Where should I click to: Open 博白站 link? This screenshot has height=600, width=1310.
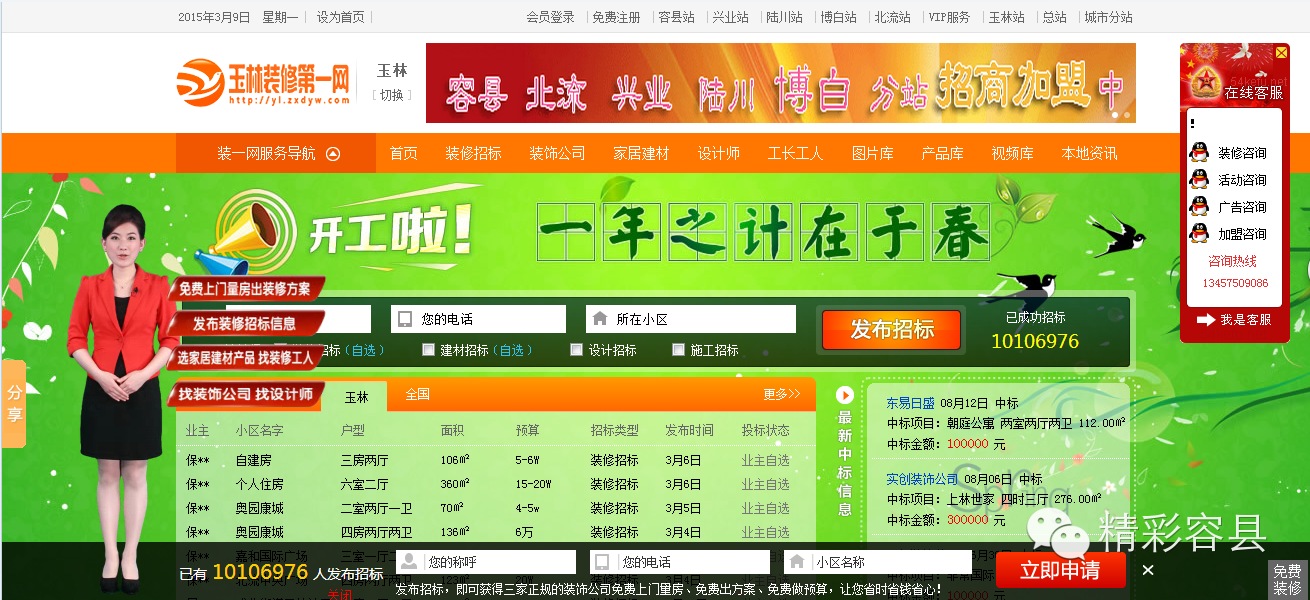pos(838,17)
